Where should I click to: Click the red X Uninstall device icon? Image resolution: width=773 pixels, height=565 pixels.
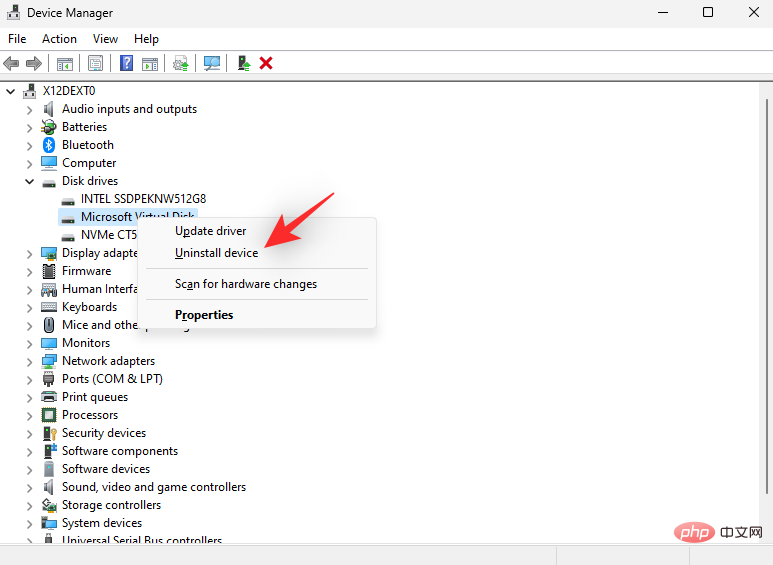[x=266, y=63]
